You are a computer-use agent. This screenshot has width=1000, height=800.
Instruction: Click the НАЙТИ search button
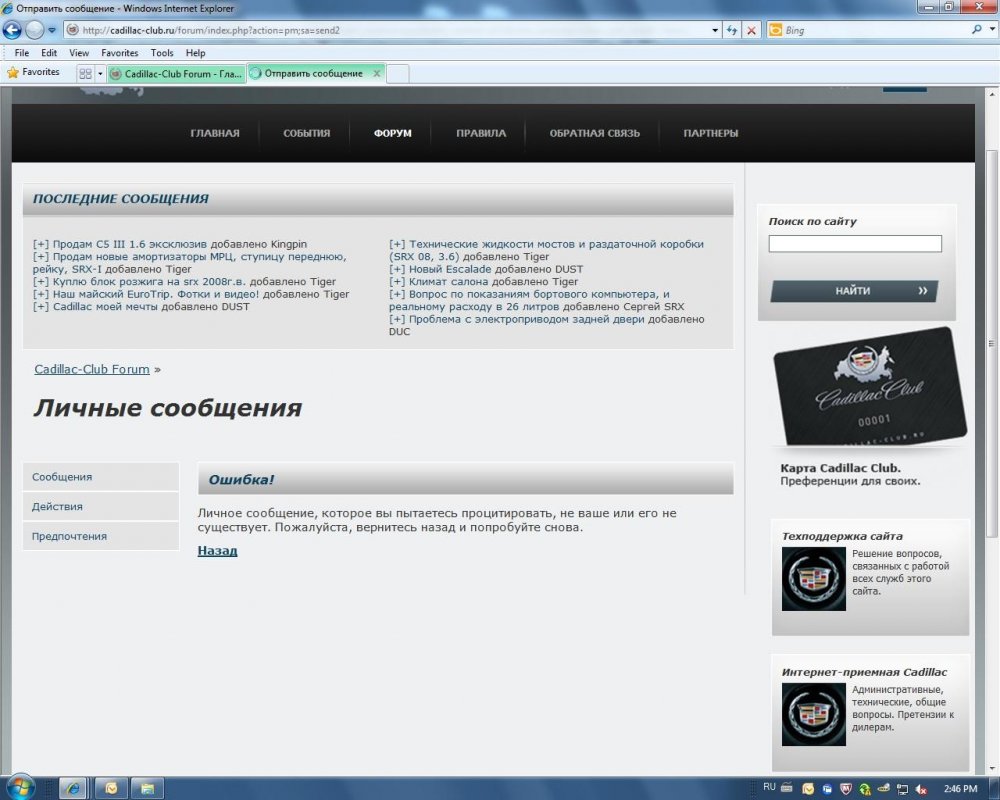point(854,291)
